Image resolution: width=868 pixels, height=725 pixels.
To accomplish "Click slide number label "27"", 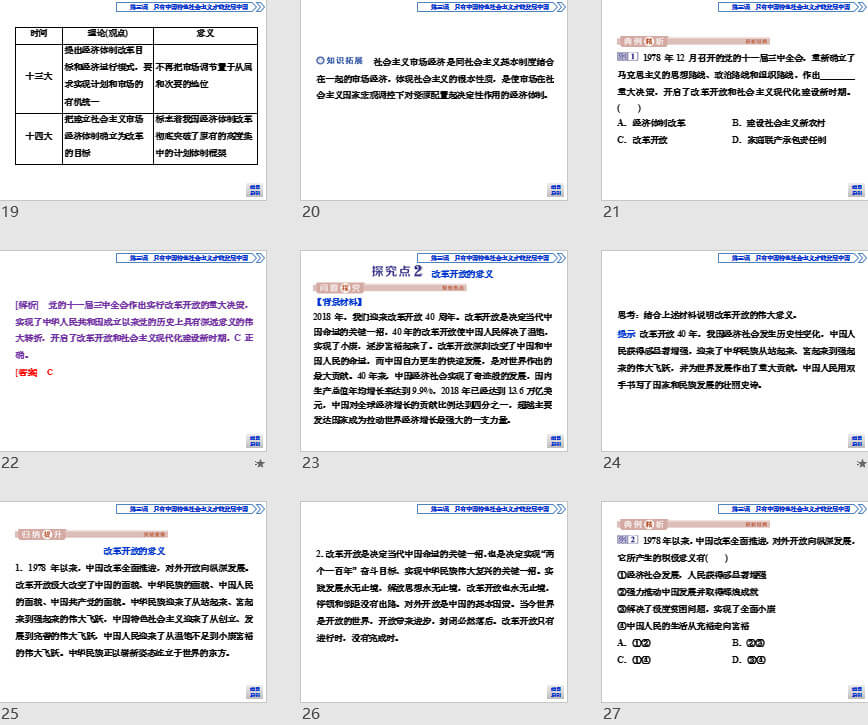I will coord(612,713).
